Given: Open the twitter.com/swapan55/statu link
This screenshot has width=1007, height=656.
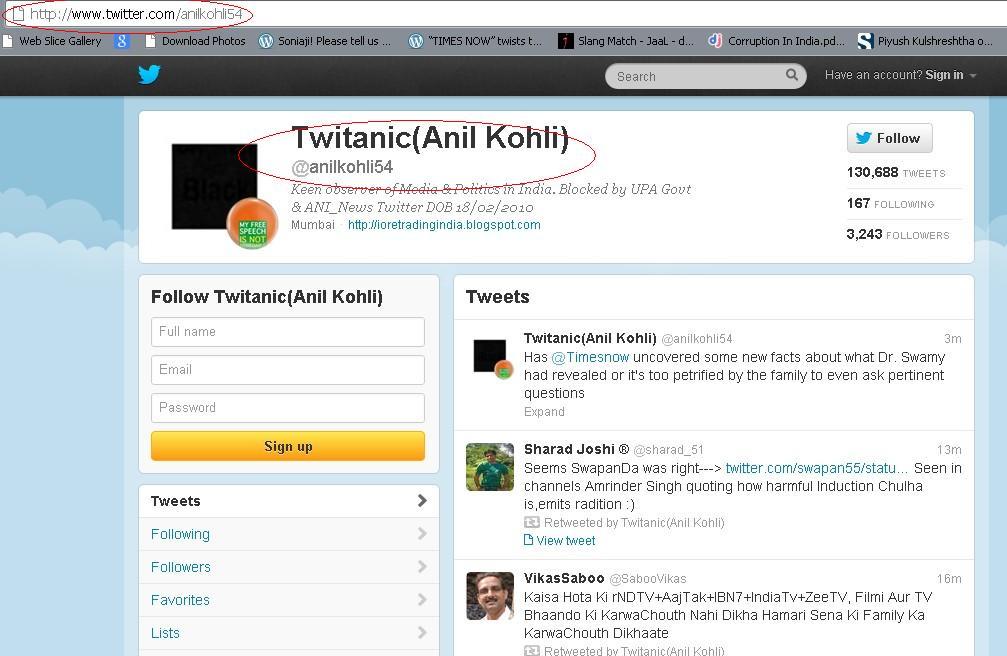Looking at the screenshot, I should pos(816,468).
